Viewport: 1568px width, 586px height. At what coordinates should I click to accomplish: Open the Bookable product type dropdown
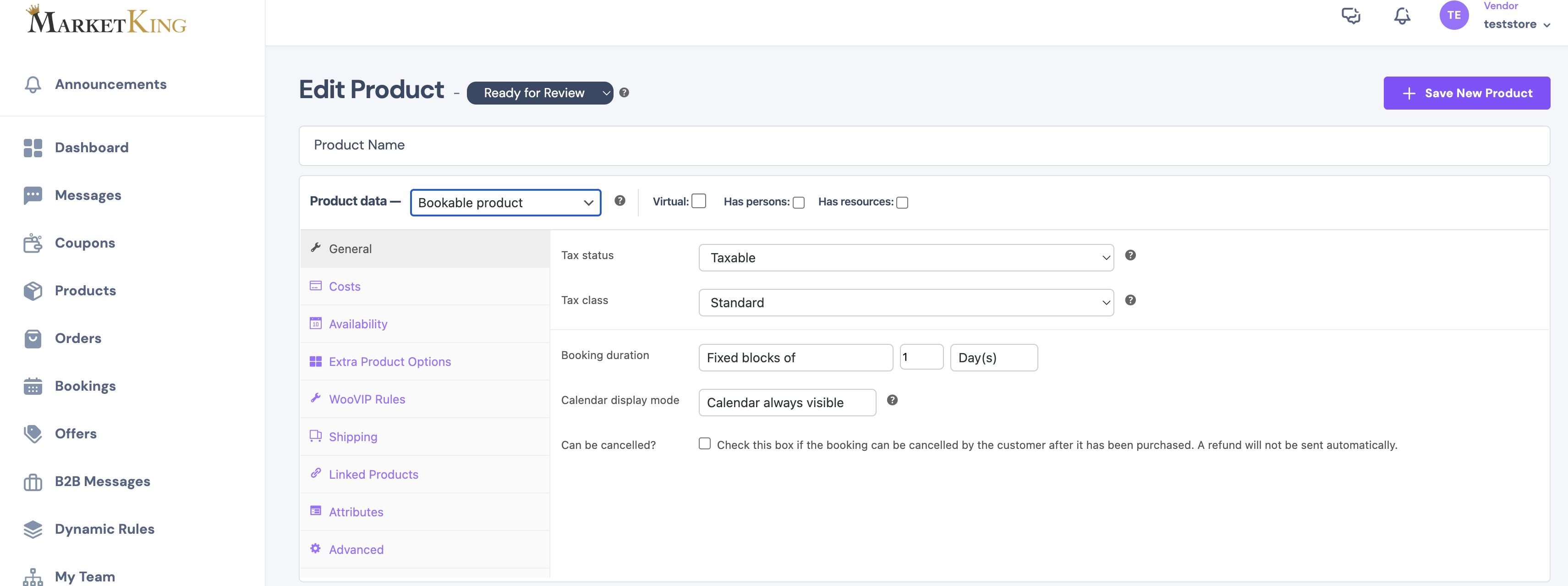(506, 202)
